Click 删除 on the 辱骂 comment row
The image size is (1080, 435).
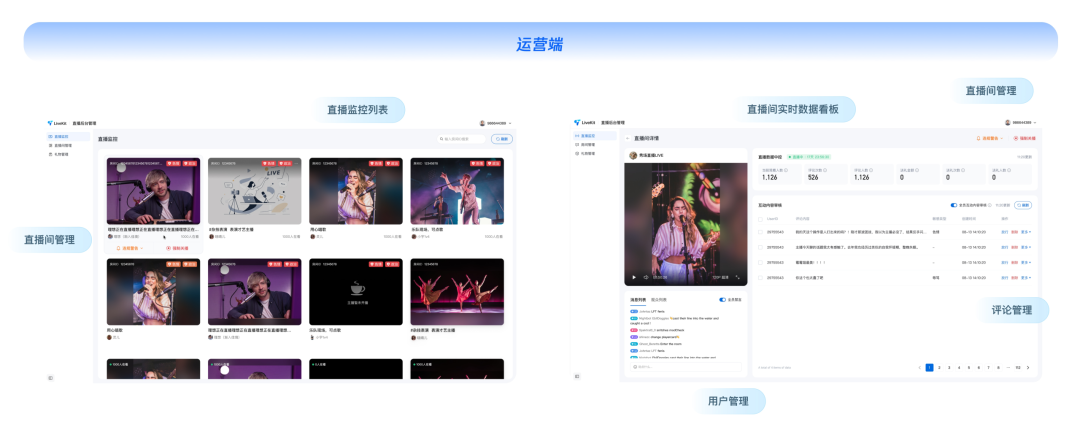[x=1015, y=277]
